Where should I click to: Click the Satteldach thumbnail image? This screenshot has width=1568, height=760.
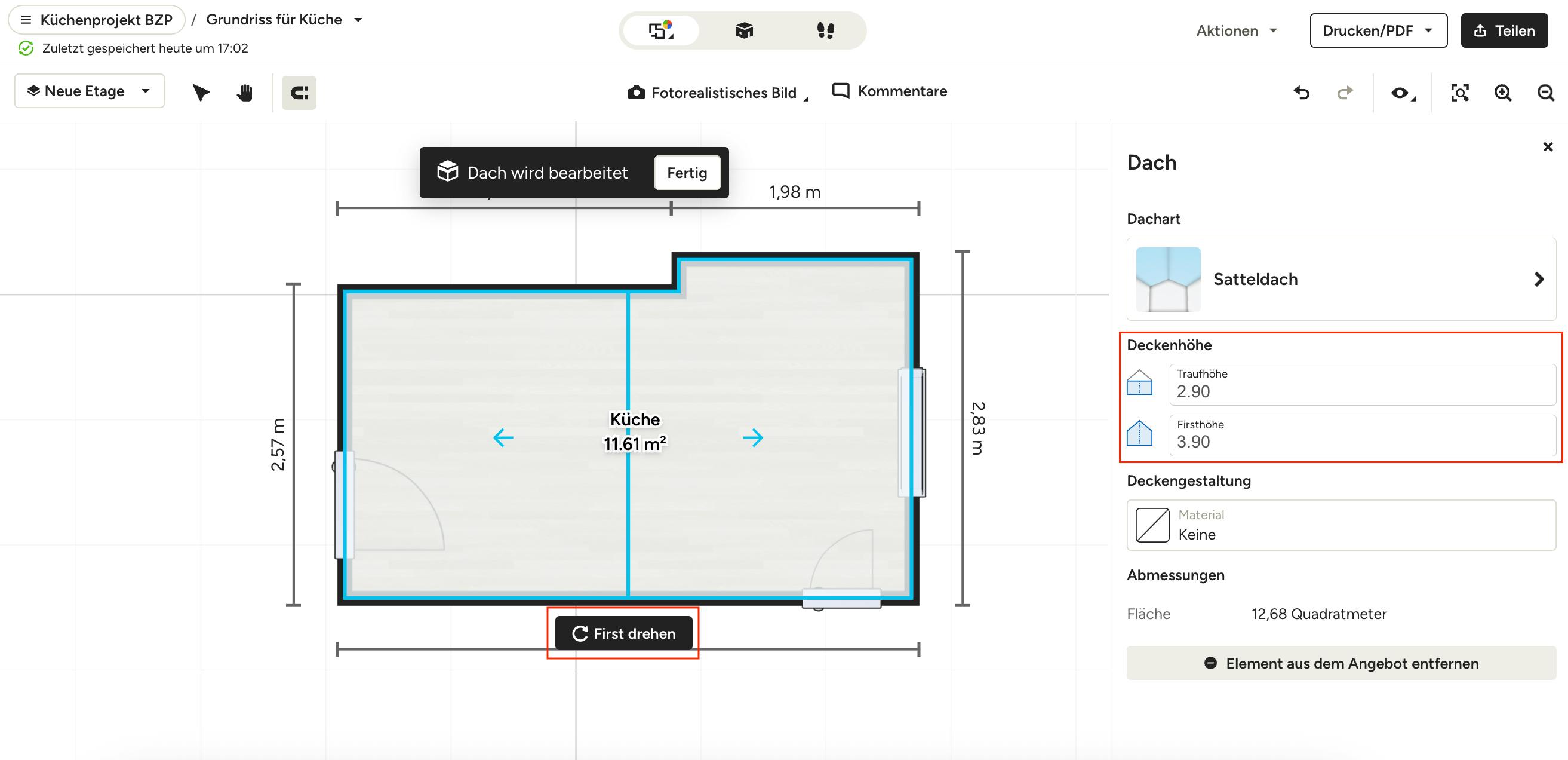1168,280
